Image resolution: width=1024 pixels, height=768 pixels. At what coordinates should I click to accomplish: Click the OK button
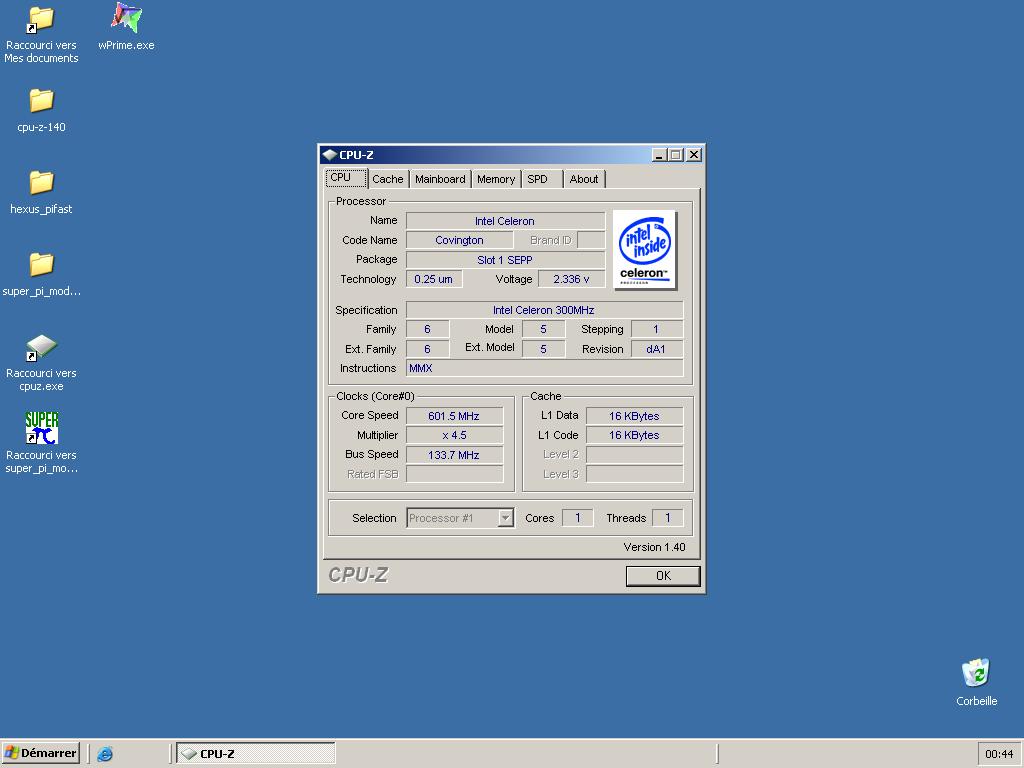[663, 575]
